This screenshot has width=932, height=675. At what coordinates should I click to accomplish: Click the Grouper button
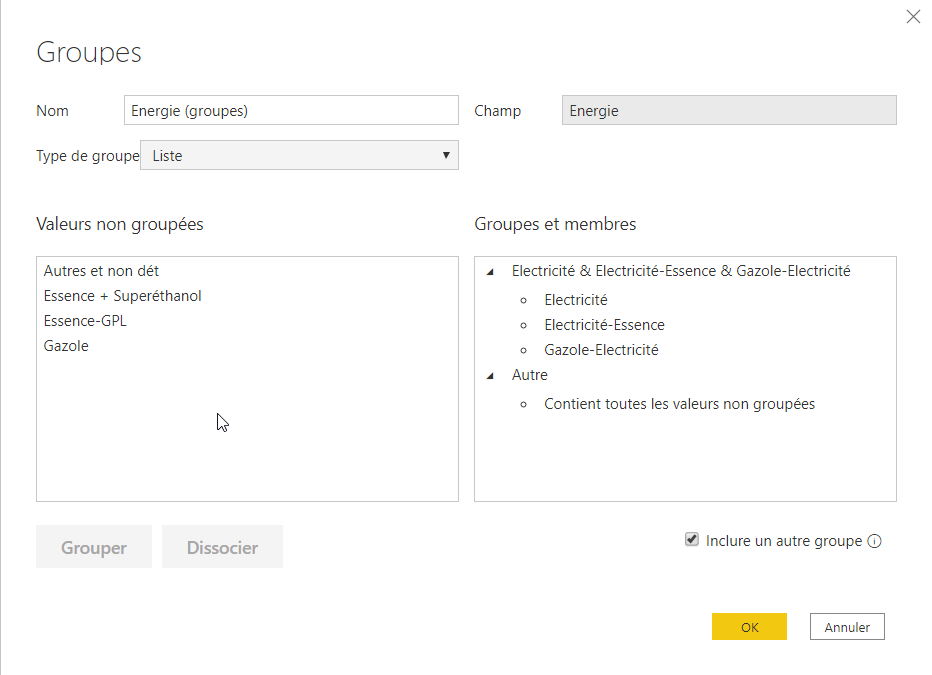94,547
